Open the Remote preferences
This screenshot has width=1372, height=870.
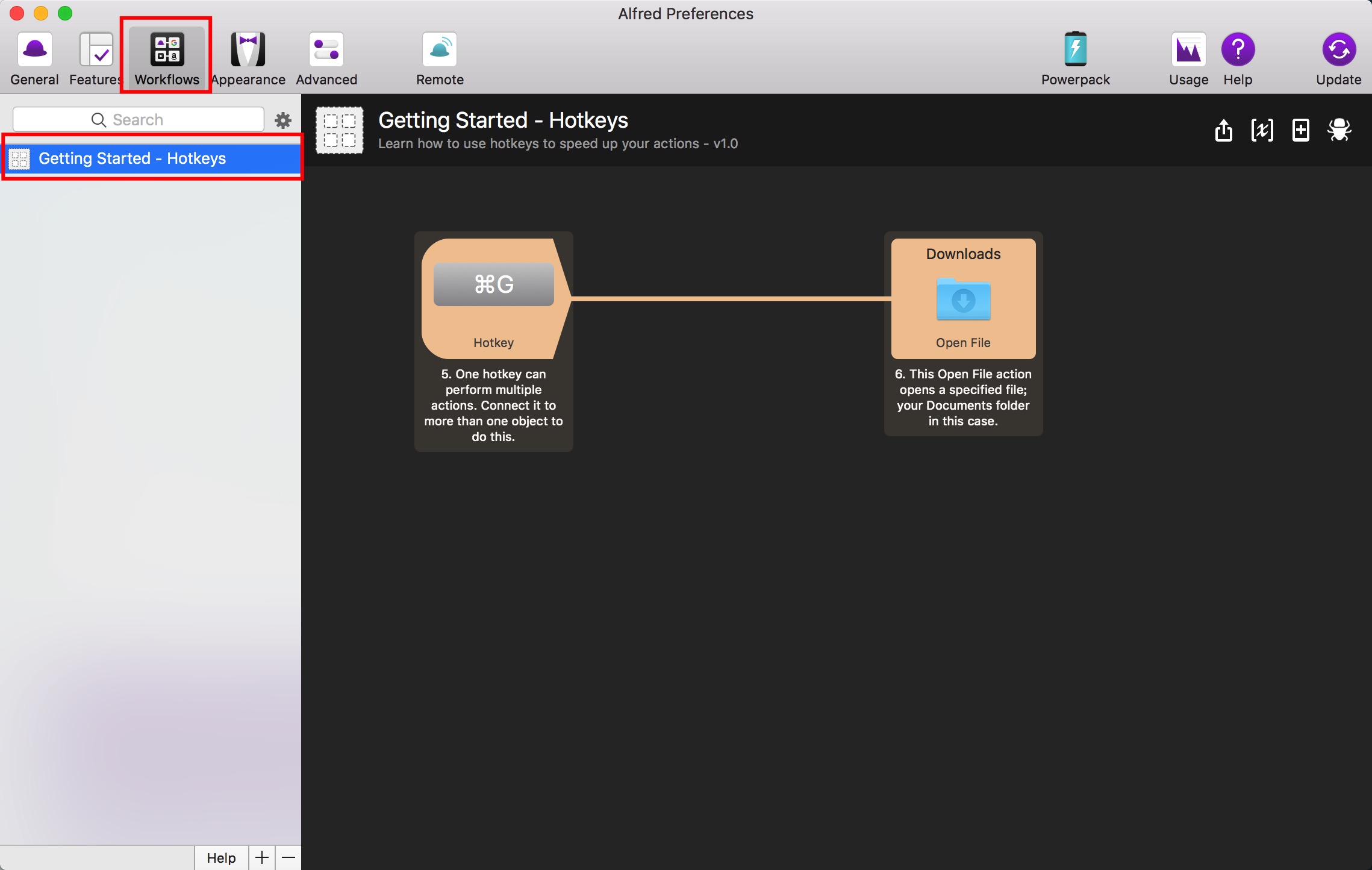[440, 58]
